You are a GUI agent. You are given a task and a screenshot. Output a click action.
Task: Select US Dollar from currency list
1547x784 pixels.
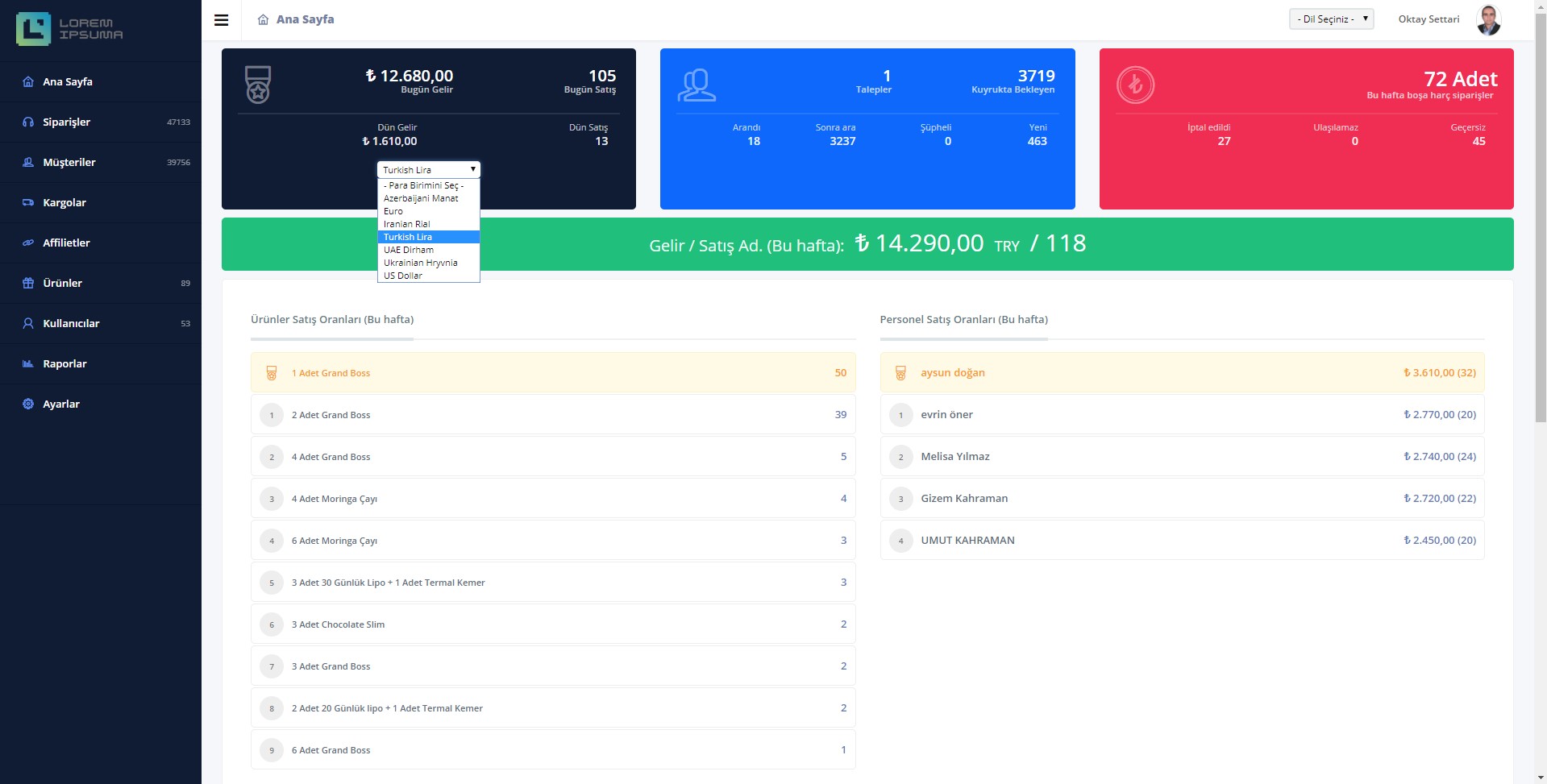click(x=403, y=276)
